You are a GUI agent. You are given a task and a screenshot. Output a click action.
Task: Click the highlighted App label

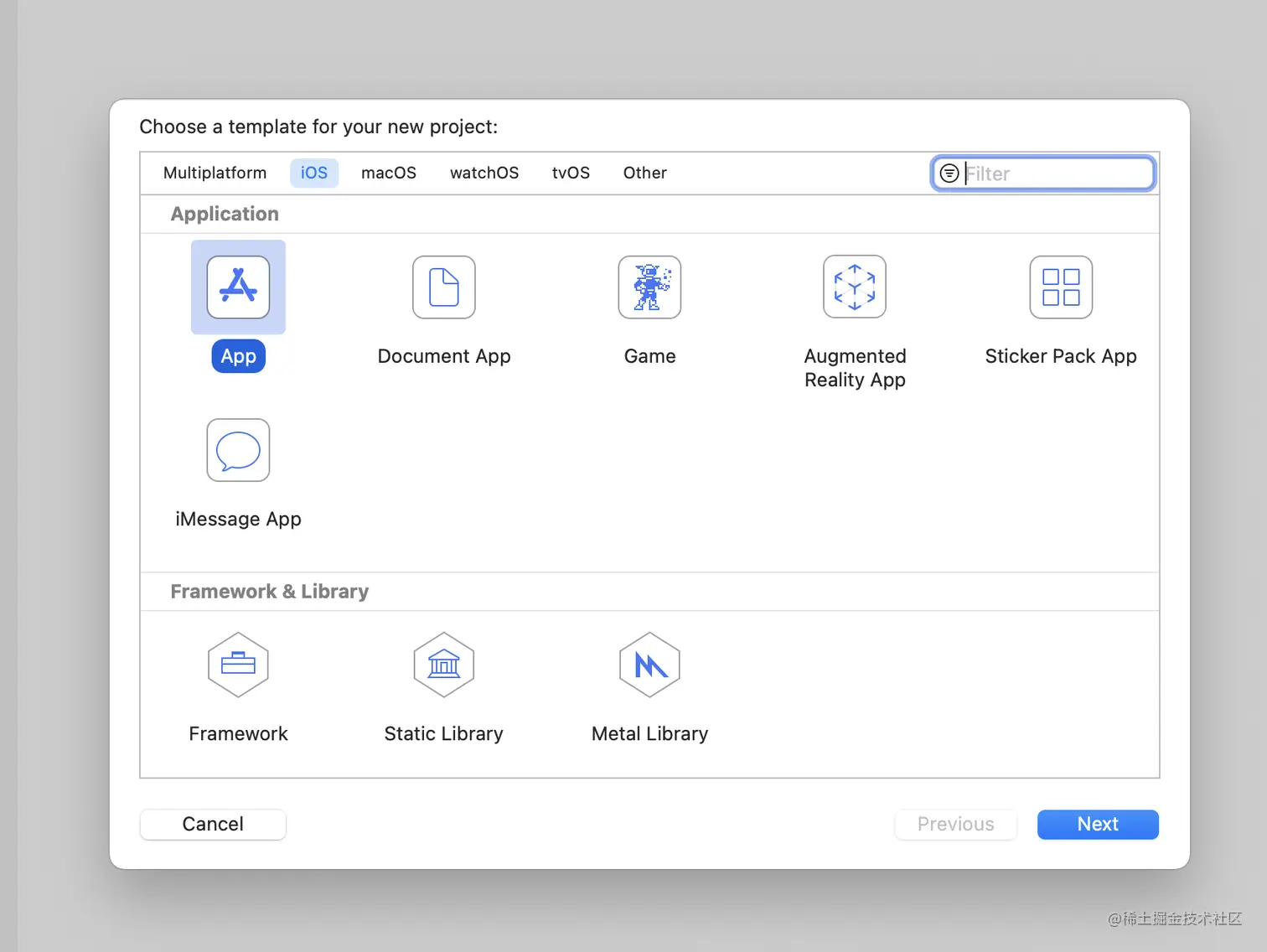[x=238, y=356]
